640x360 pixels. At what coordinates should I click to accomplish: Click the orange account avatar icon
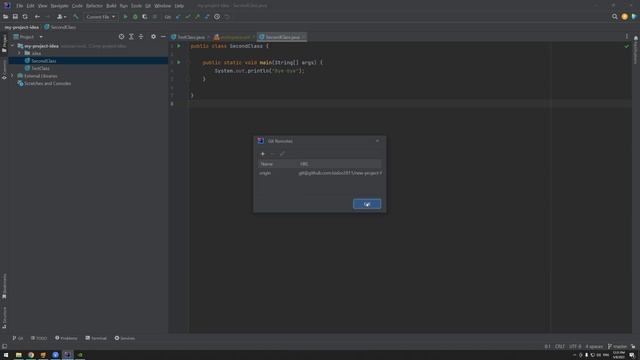(x=624, y=17)
